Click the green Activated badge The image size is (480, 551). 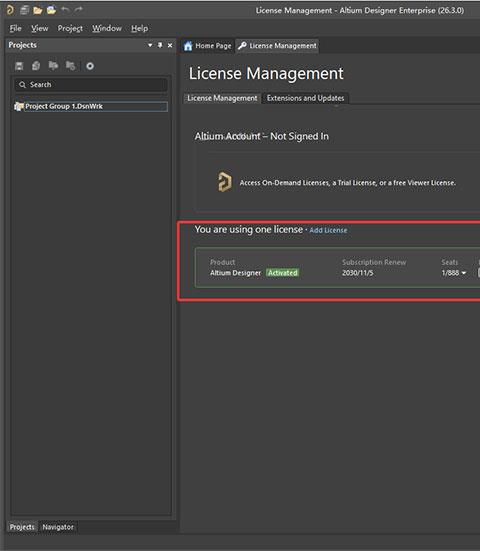[283, 273]
